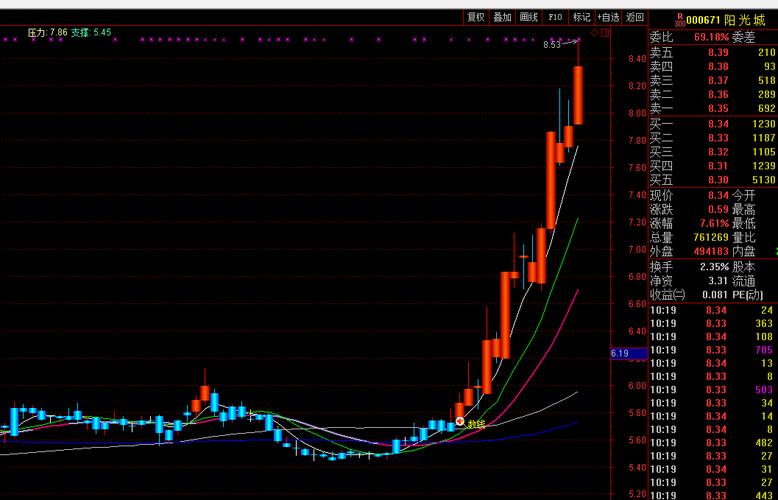Click the blue 6.19 price tag
This screenshot has width=778, height=500.
click(619, 353)
